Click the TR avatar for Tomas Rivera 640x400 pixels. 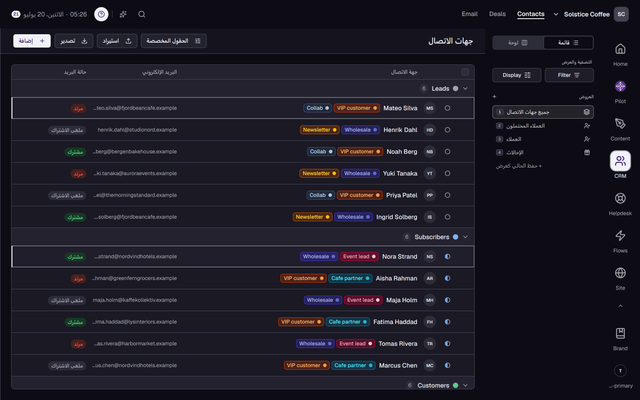point(429,344)
